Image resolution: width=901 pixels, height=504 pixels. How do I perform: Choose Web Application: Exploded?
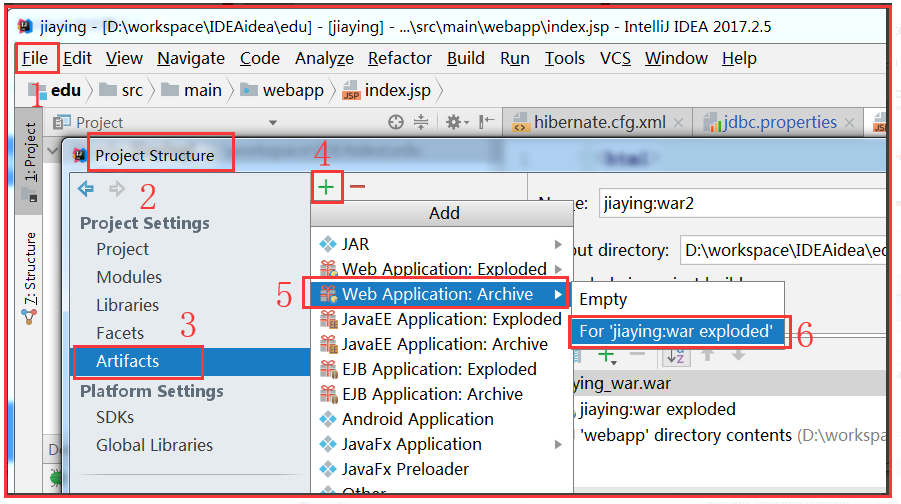(x=442, y=269)
